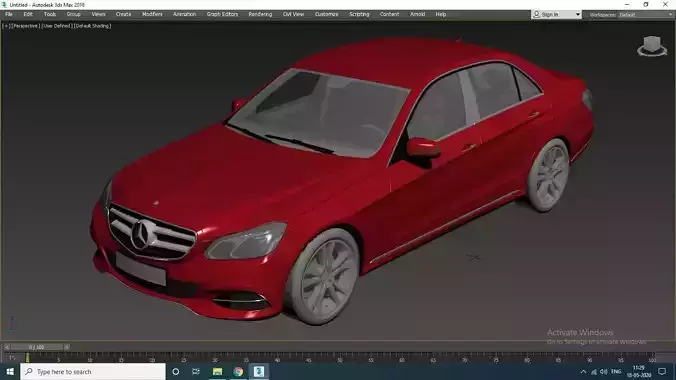Click the 3ds Max icon in the title bar
Screen dimensions: 676x380
(4, 5)
